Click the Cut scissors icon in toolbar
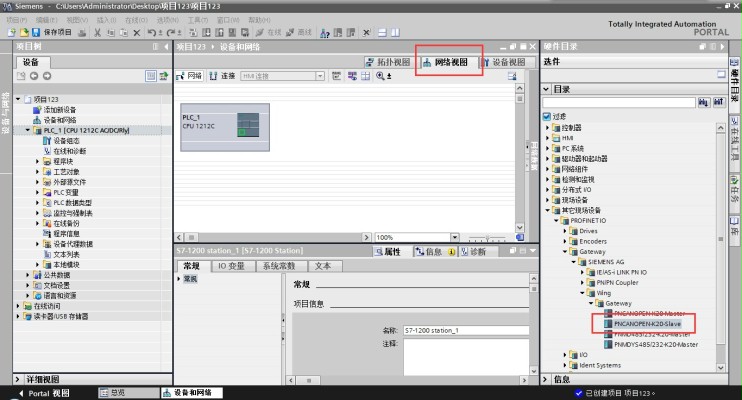 (x=95, y=33)
